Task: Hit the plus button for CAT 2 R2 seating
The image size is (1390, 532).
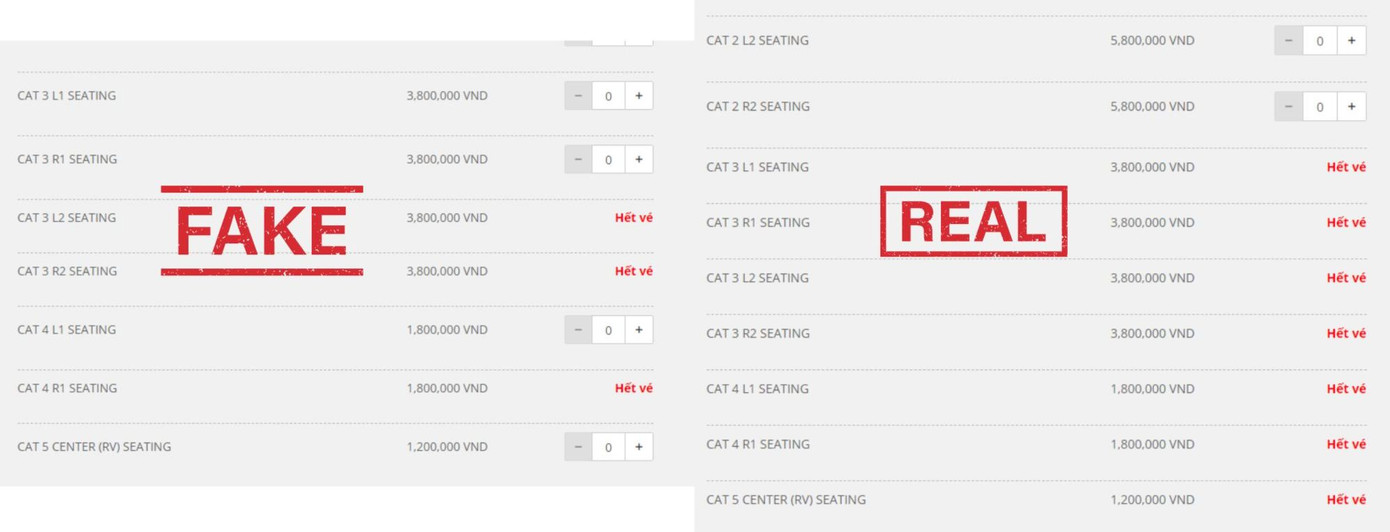Action: [x=1351, y=107]
